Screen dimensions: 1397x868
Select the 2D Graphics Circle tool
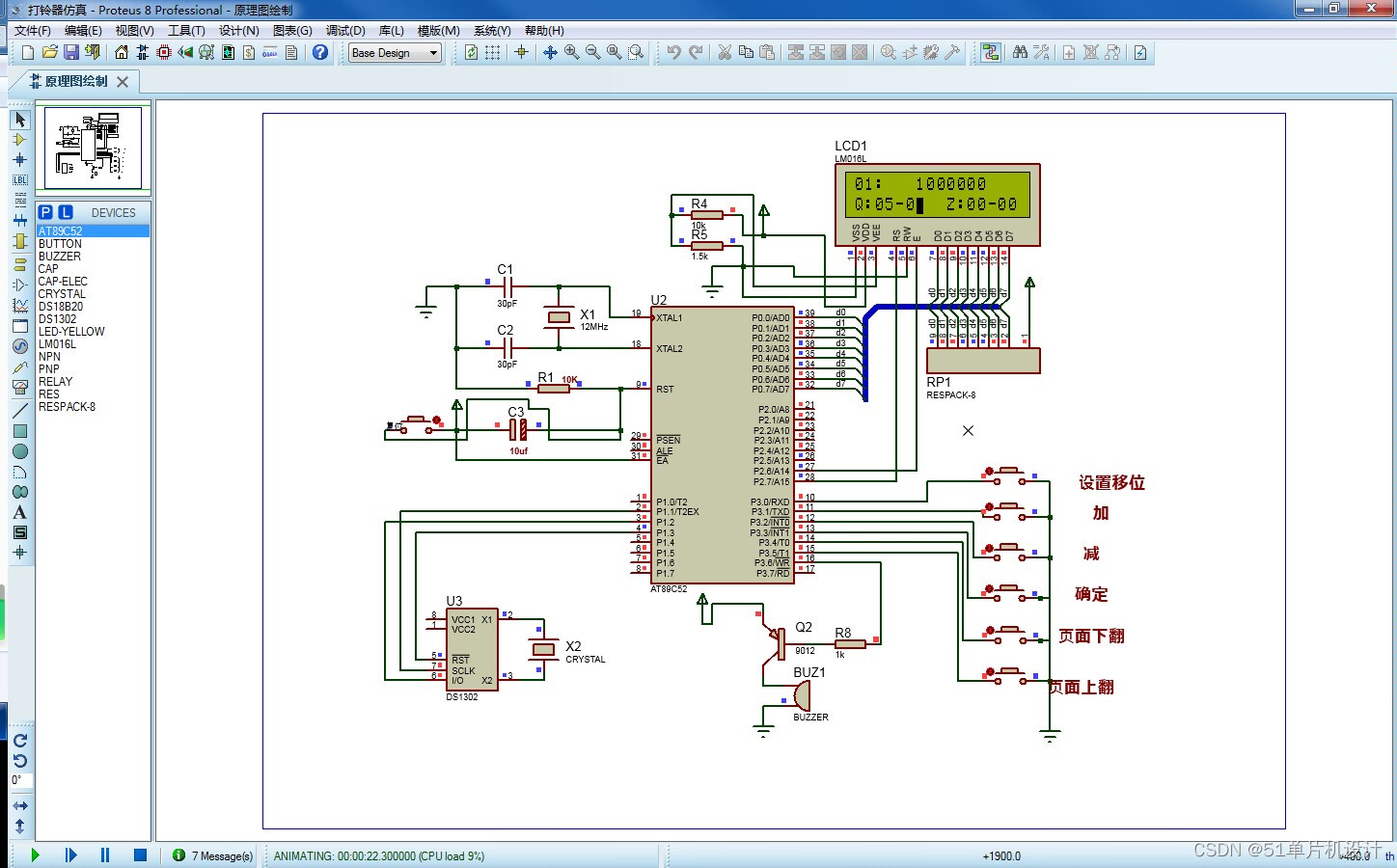tap(20, 451)
